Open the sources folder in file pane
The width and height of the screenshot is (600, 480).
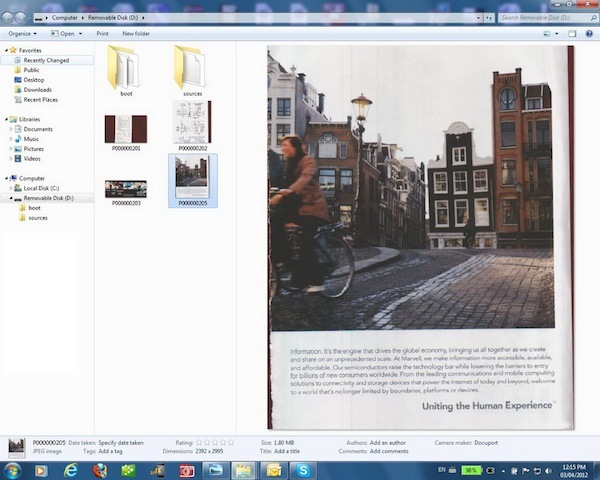[187, 68]
